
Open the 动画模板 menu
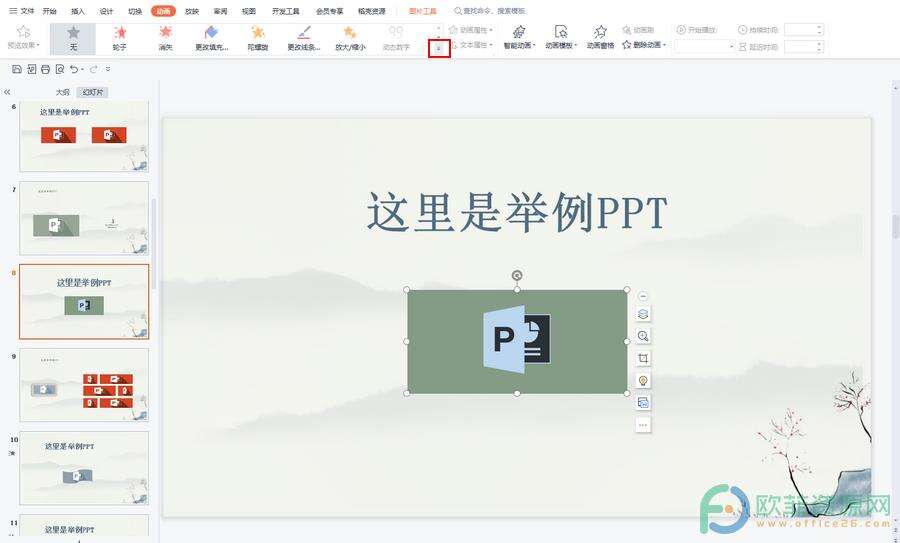coord(561,37)
